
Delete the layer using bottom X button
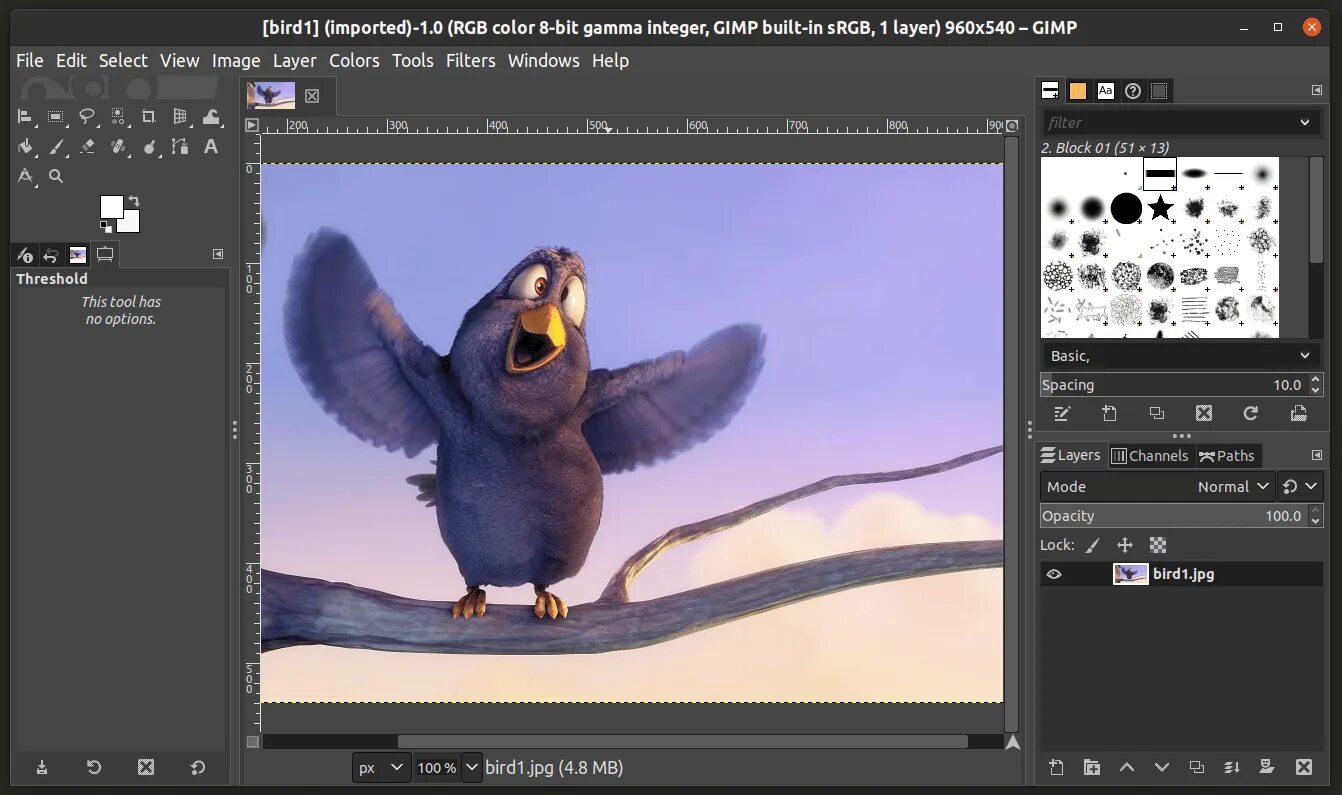pos(1304,768)
